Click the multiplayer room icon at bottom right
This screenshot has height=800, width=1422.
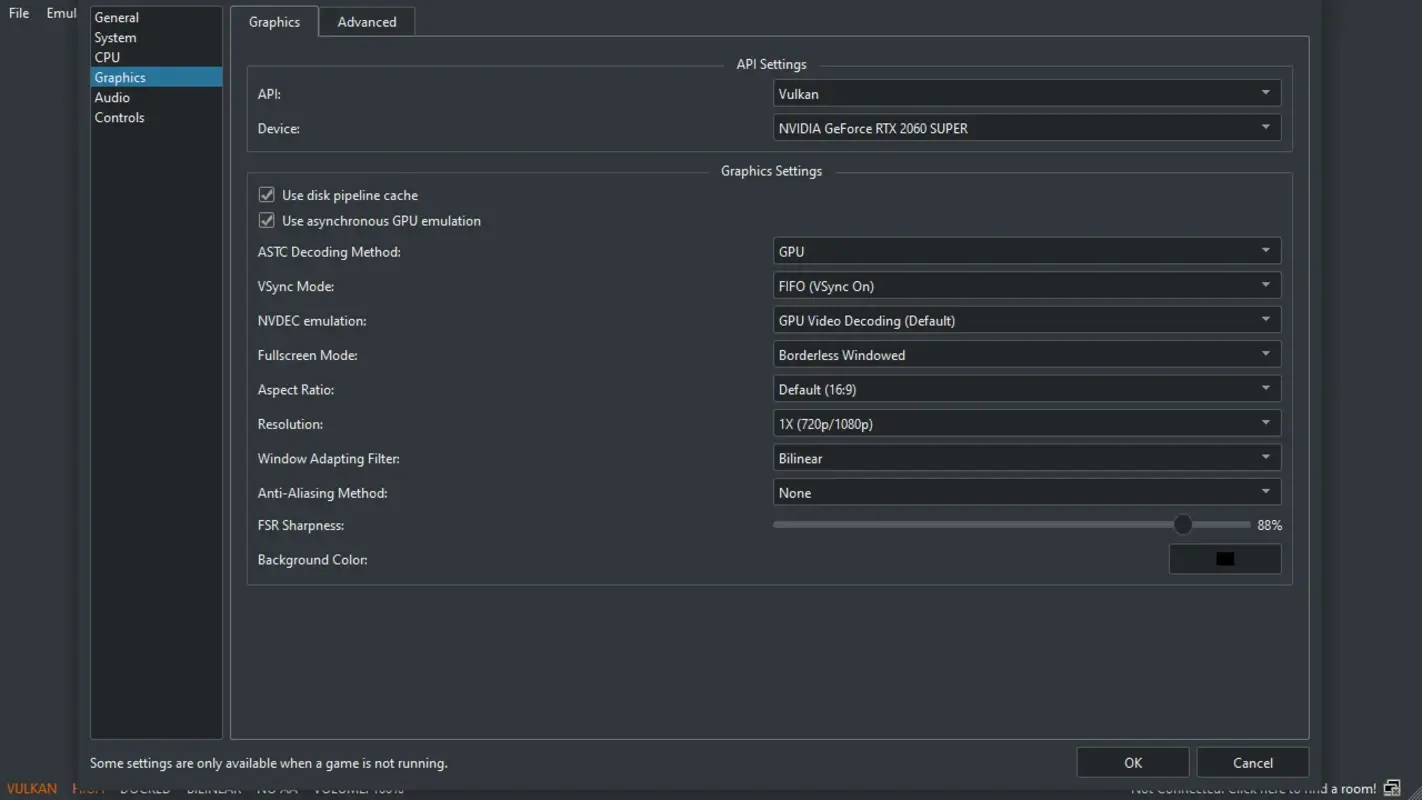(x=1392, y=787)
